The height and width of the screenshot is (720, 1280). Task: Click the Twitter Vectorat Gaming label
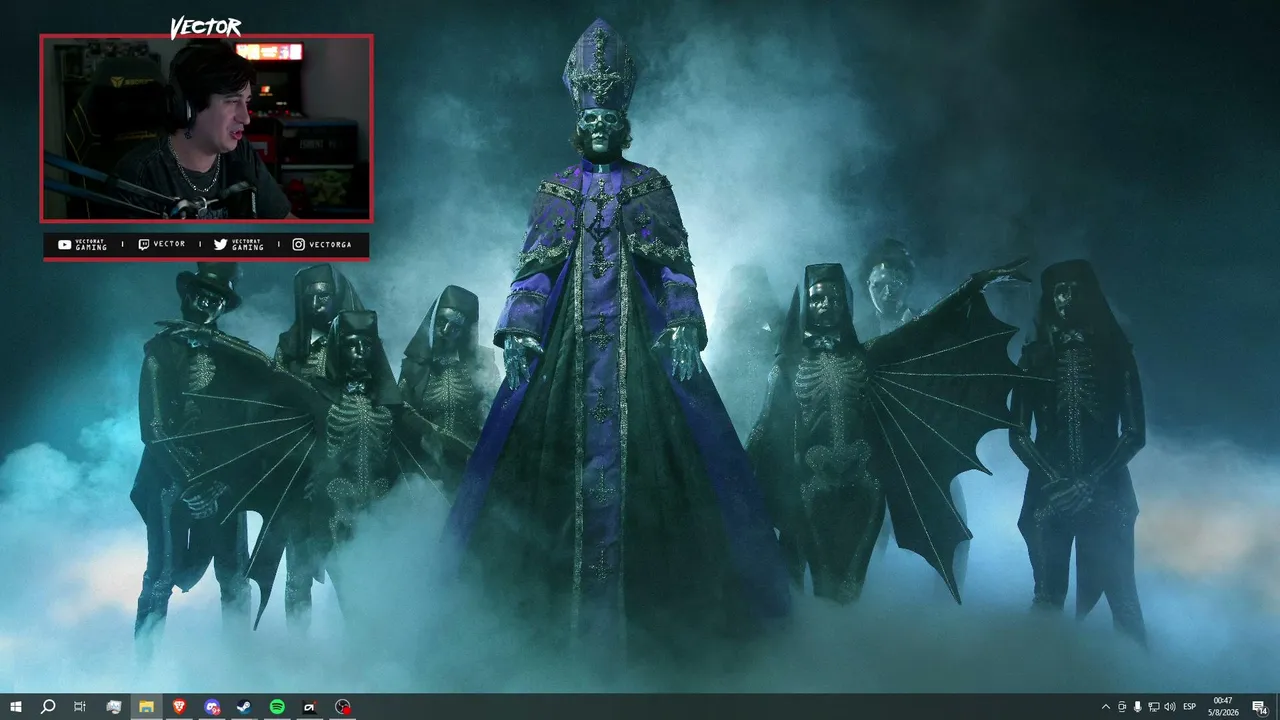pyautogui.click(x=239, y=244)
